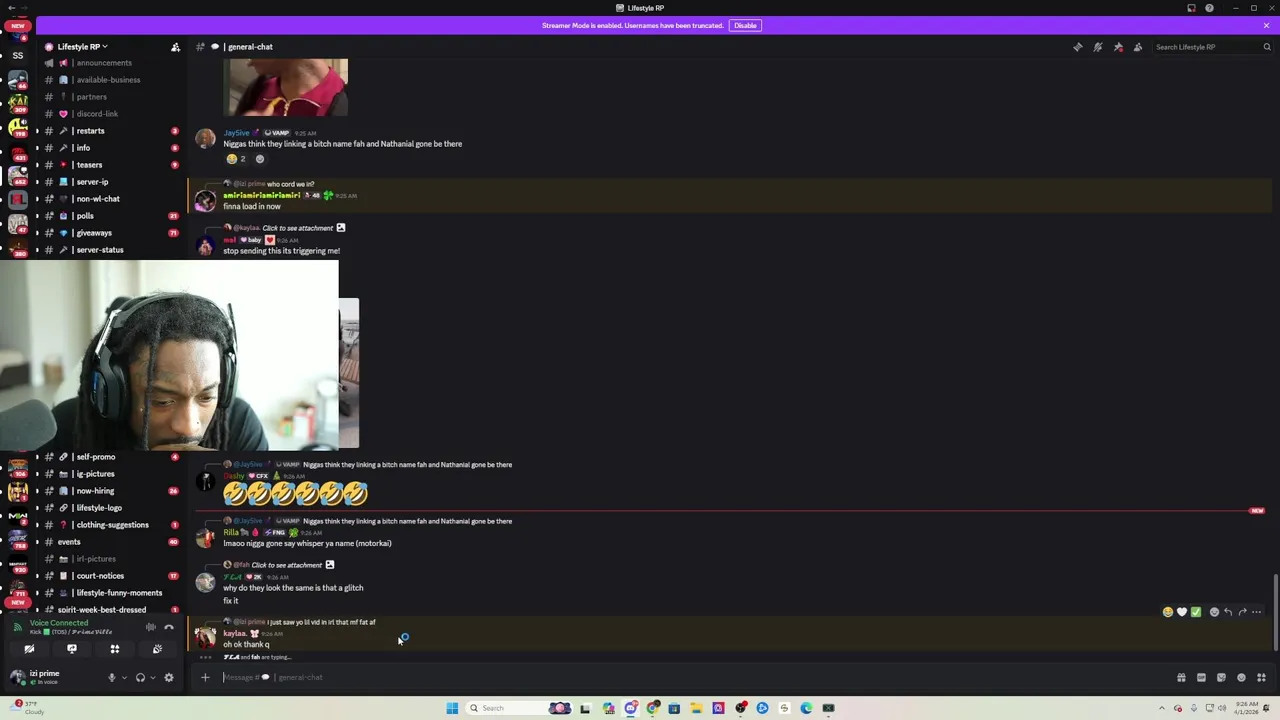Image resolution: width=1280 pixels, height=720 pixels.
Task: Click the izi prime user avatar
Action: 17,677
